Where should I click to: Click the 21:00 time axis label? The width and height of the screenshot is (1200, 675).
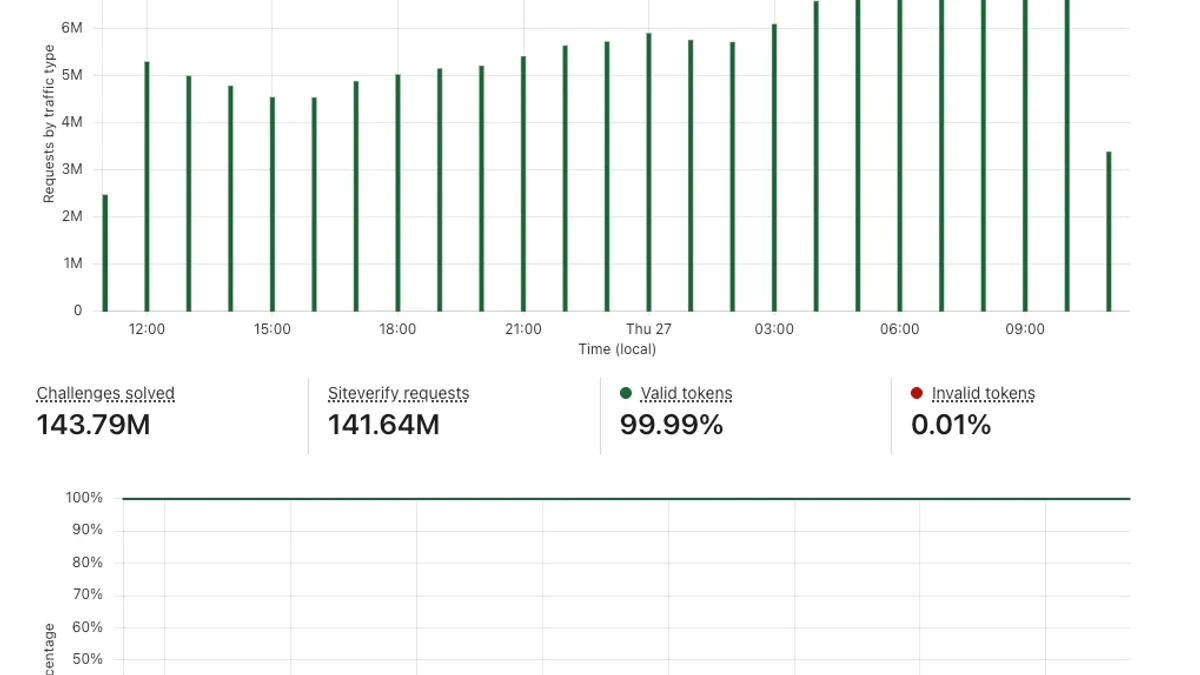(523, 329)
